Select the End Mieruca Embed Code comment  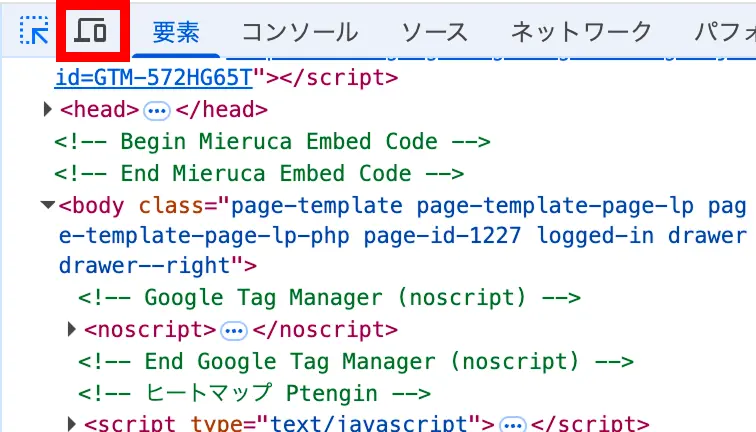tap(259, 174)
